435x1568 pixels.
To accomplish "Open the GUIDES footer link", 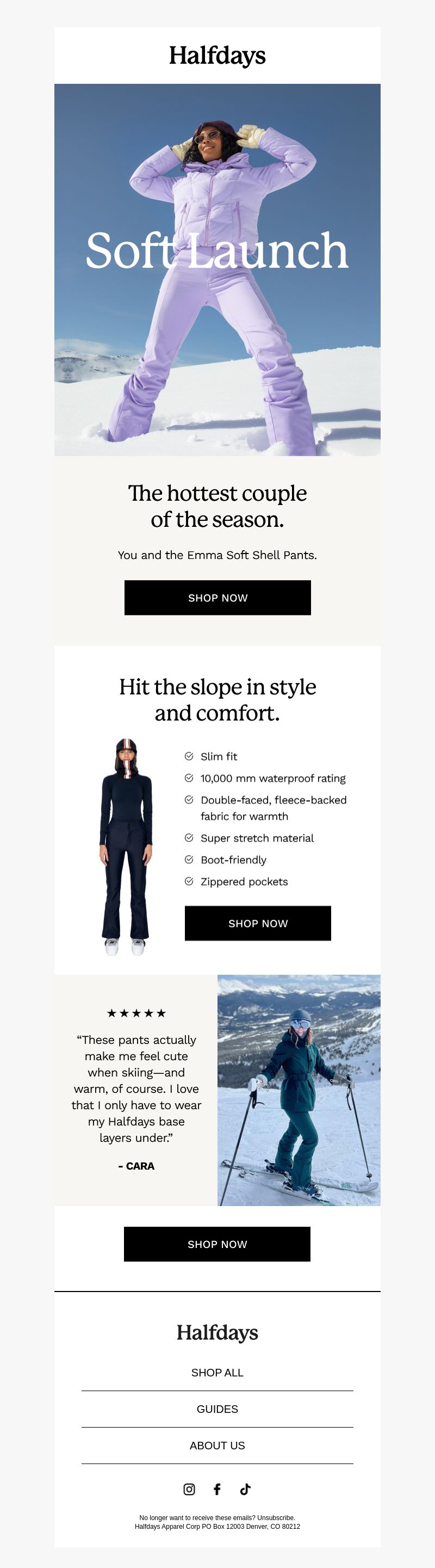I will [x=217, y=1409].
